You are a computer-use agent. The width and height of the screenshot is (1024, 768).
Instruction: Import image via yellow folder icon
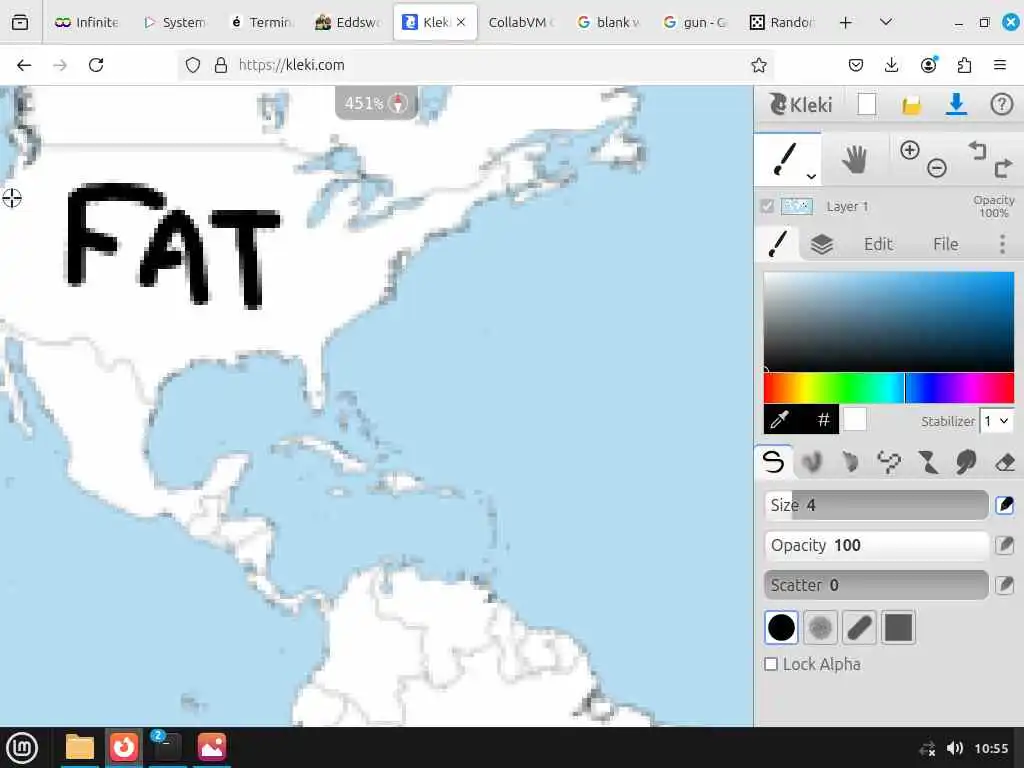pyautogui.click(x=911, y=104)
